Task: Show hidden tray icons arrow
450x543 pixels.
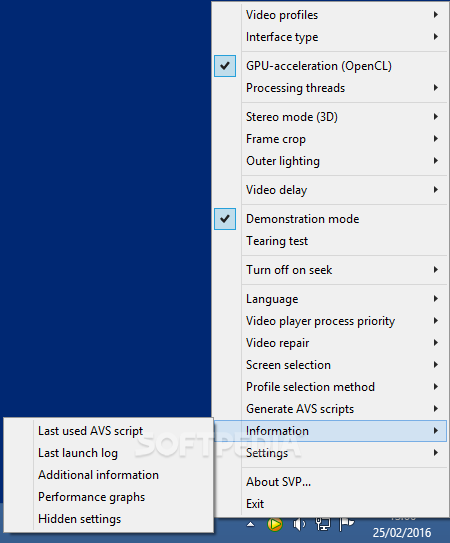Action: 250,525
